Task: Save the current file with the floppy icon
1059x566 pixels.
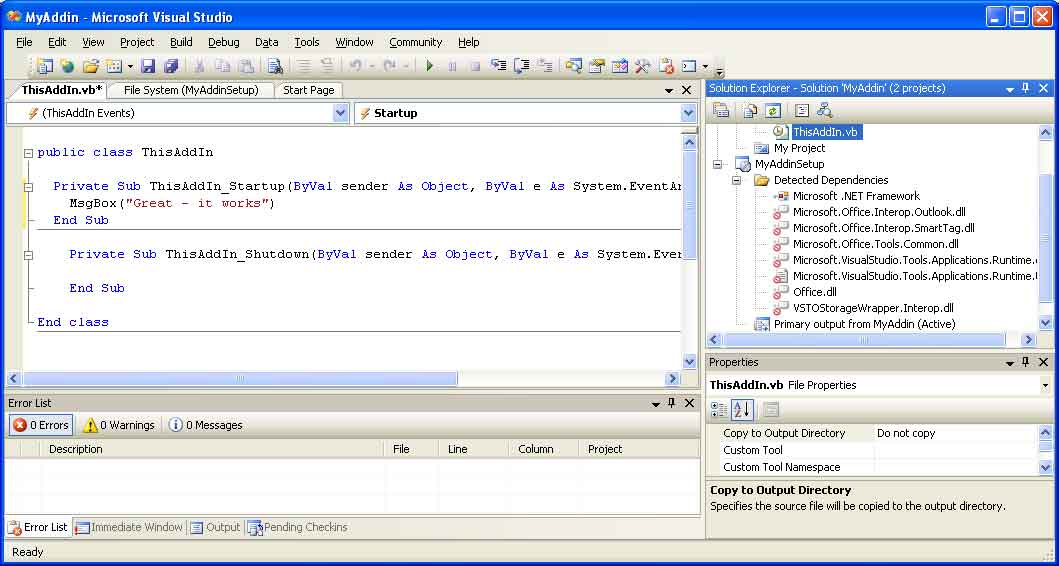Action: click(148, 66)
